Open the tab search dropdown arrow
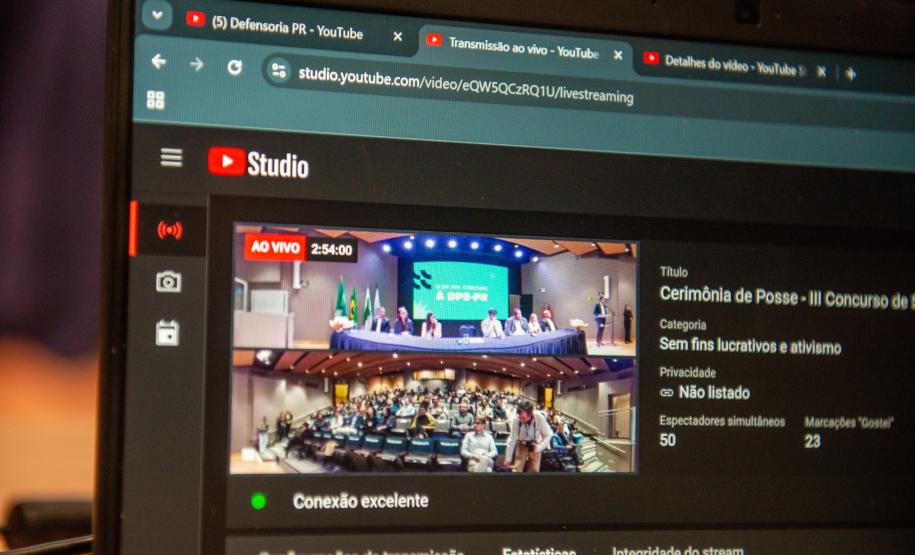 coord(157,15)
